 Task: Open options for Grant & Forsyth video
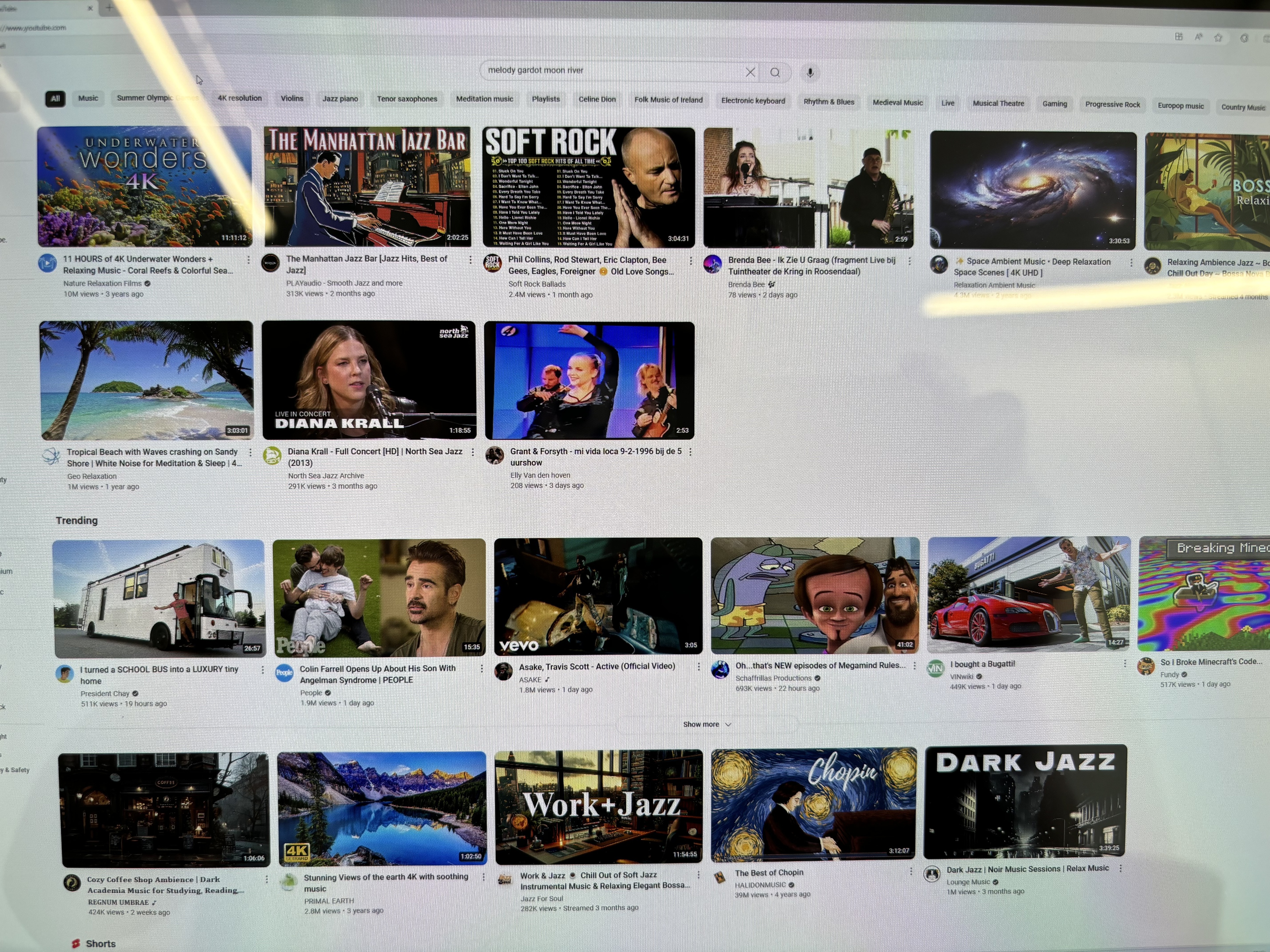(x=690, y=452)
